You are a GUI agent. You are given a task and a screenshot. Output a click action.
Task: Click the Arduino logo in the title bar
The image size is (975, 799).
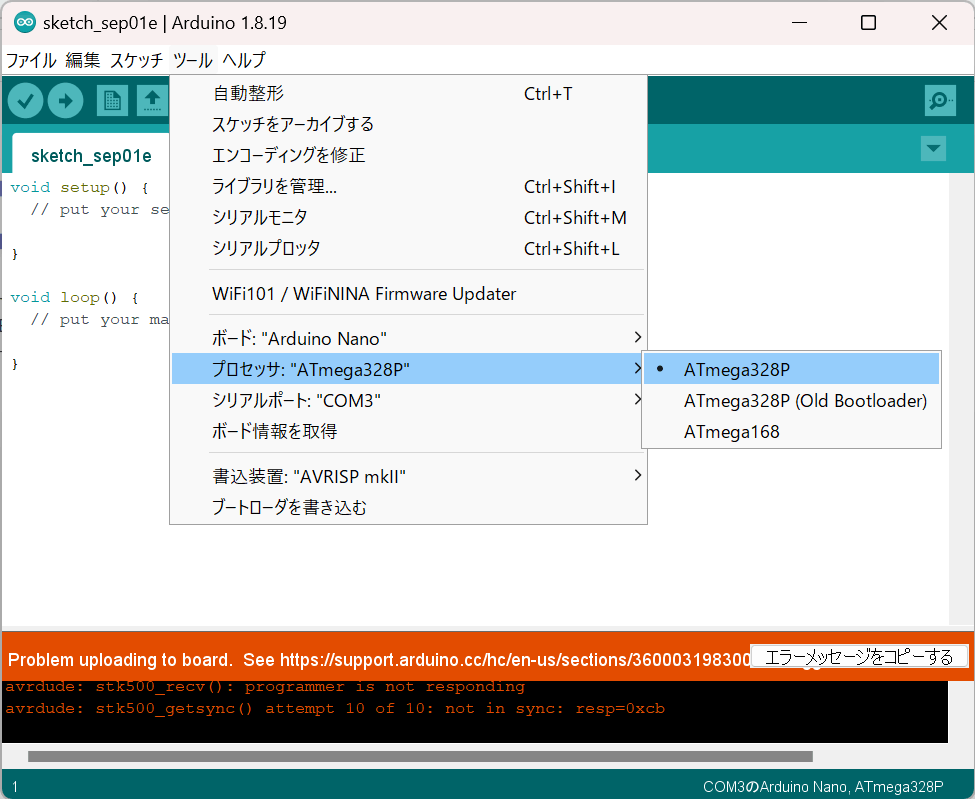click(25, 23)
